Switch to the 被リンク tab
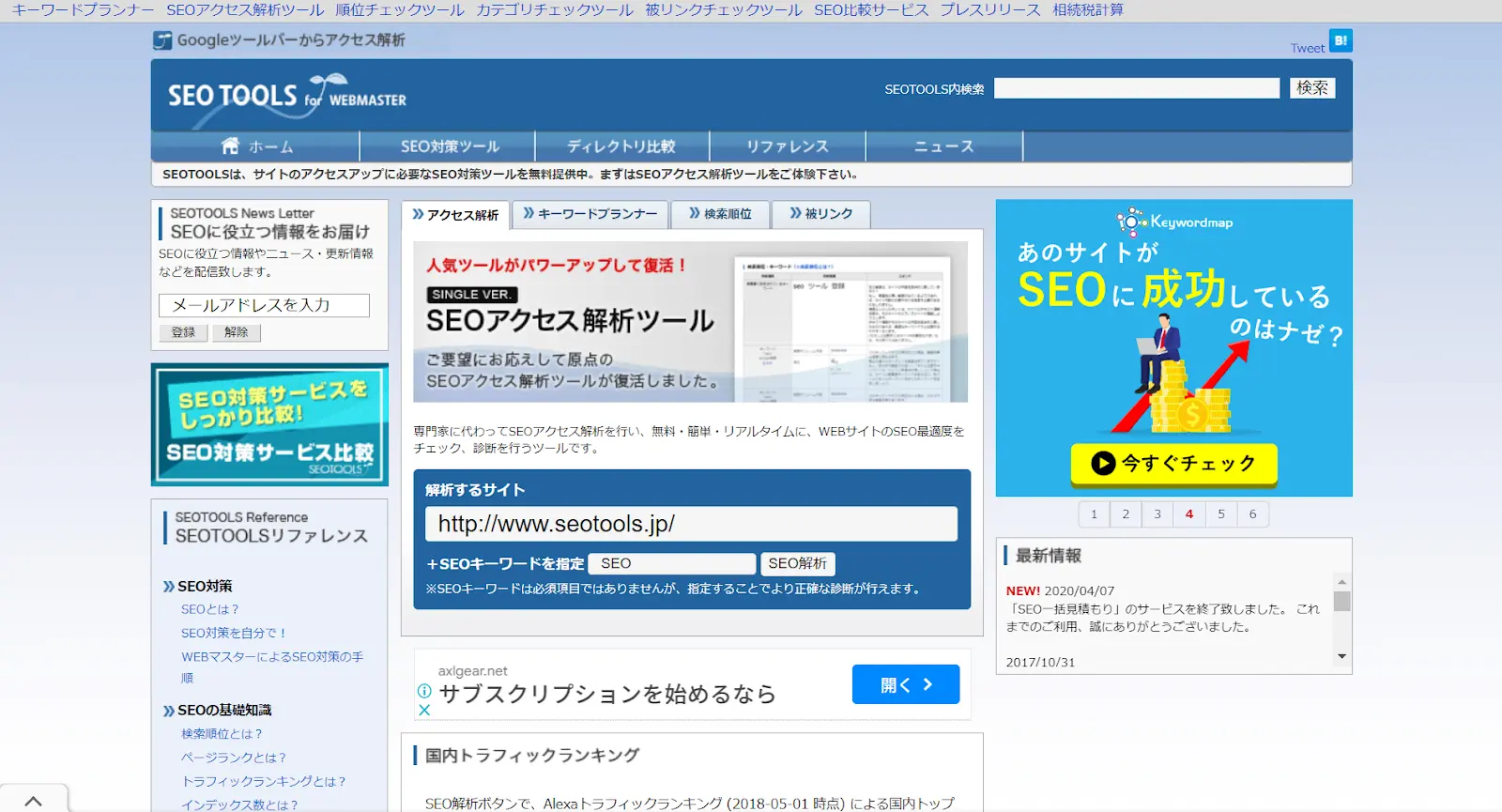 point(821,214)
